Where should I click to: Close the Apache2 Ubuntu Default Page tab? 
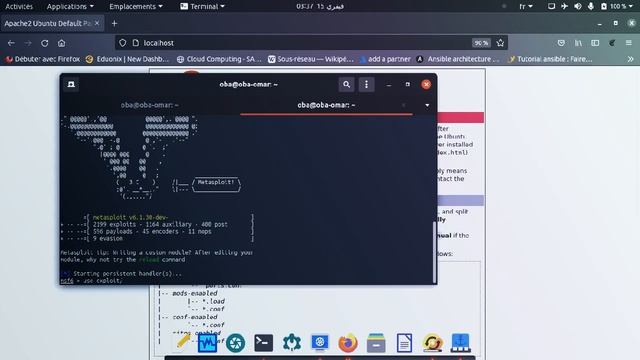pyautogui.click(x=97, y=23)
